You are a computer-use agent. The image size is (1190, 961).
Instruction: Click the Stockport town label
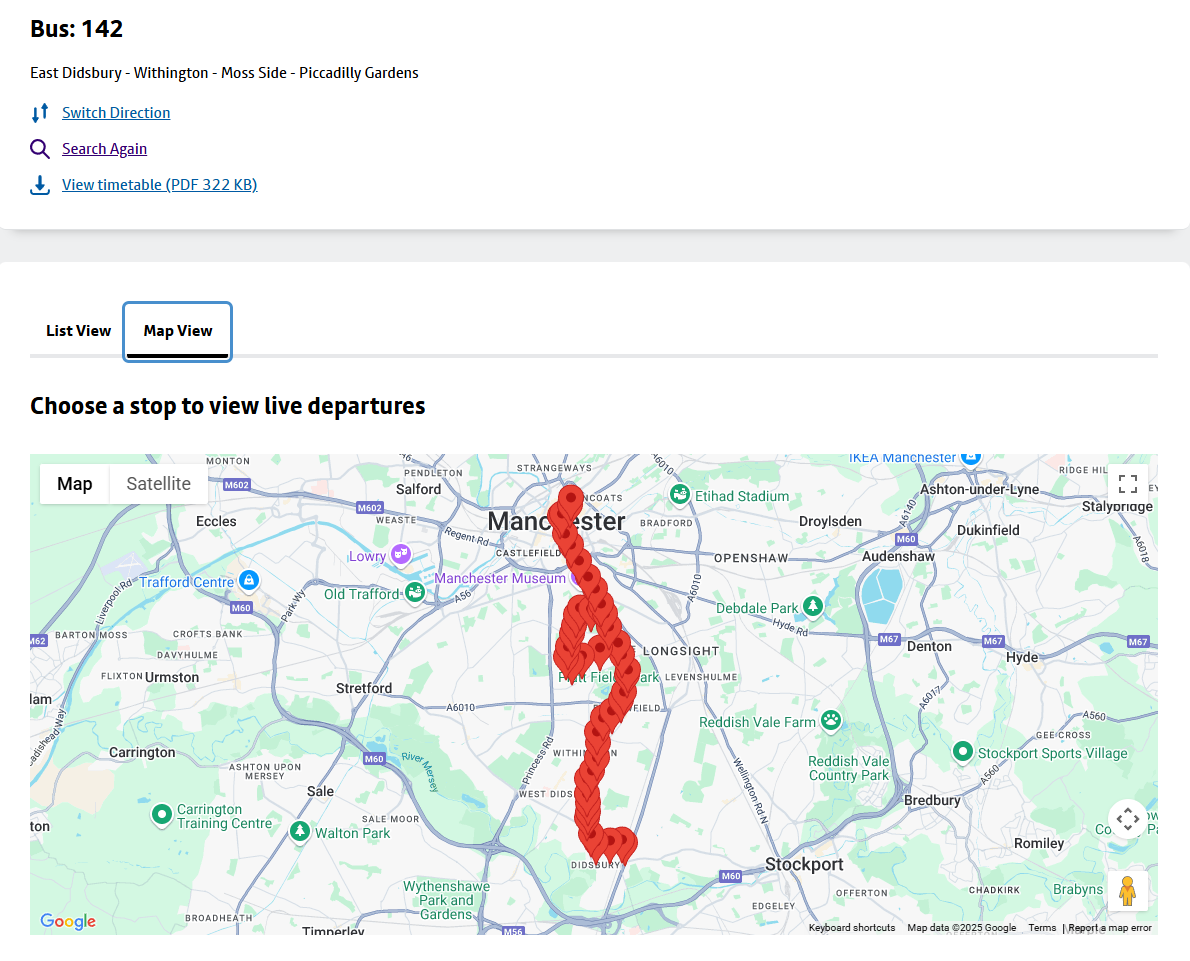pos(804,865)
